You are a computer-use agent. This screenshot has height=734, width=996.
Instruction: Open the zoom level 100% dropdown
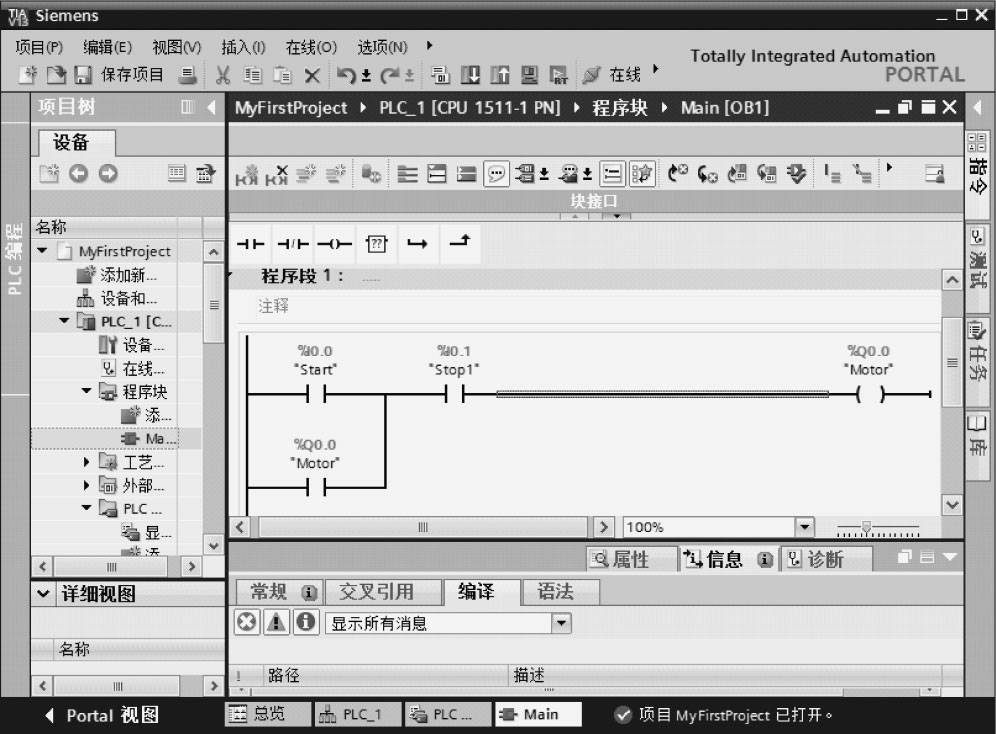(x=804, y=527)
